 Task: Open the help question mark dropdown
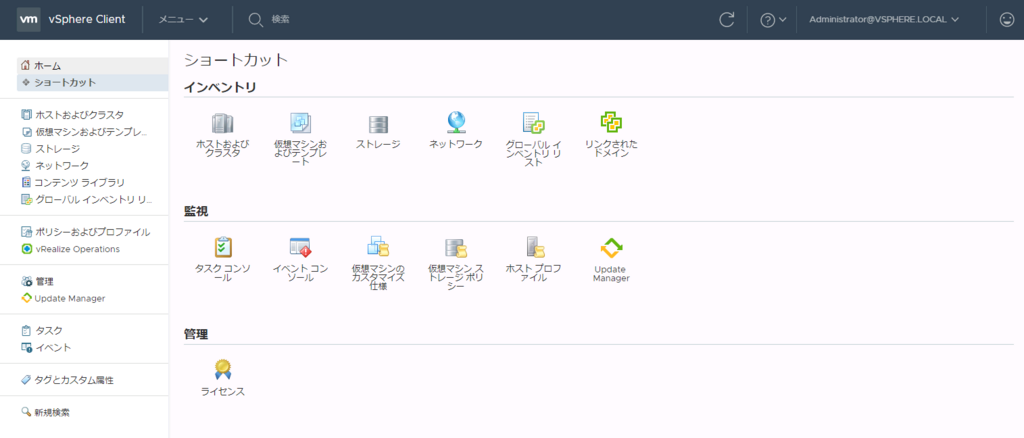[773, 20]
